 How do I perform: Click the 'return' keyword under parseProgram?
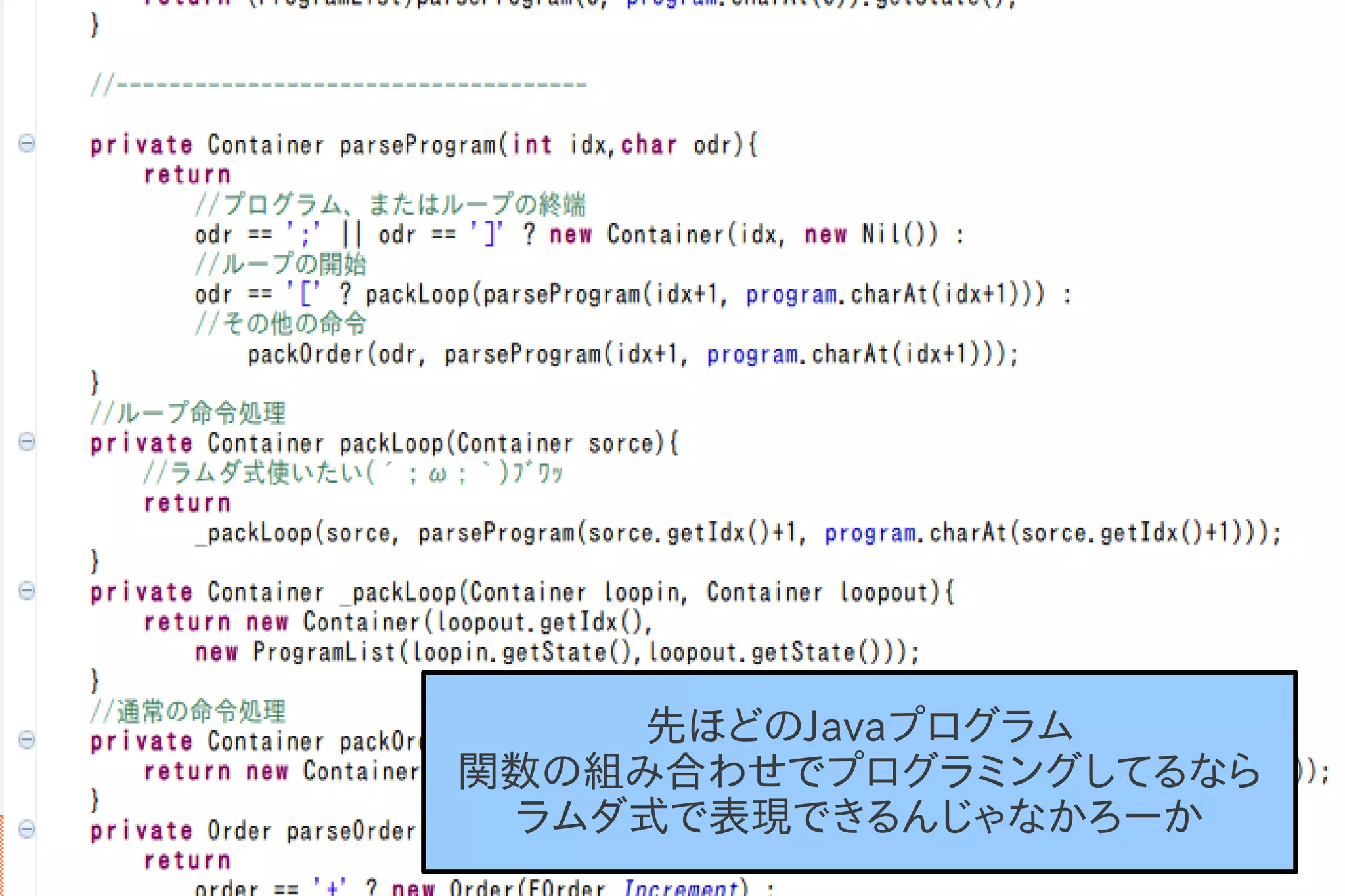point(187,175)
